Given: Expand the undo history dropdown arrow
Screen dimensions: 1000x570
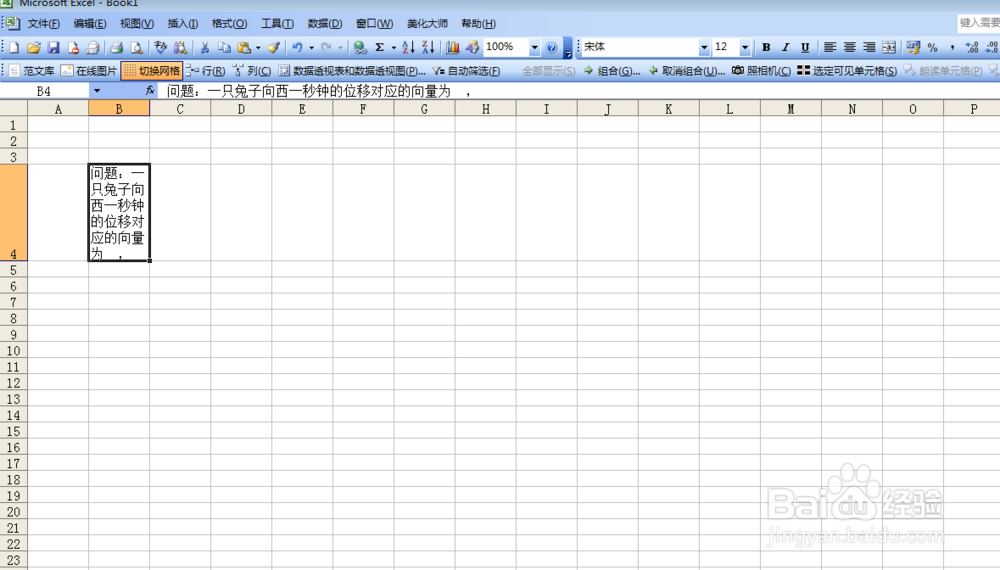Looking at the screenshot, I should [x=312, y=47].
